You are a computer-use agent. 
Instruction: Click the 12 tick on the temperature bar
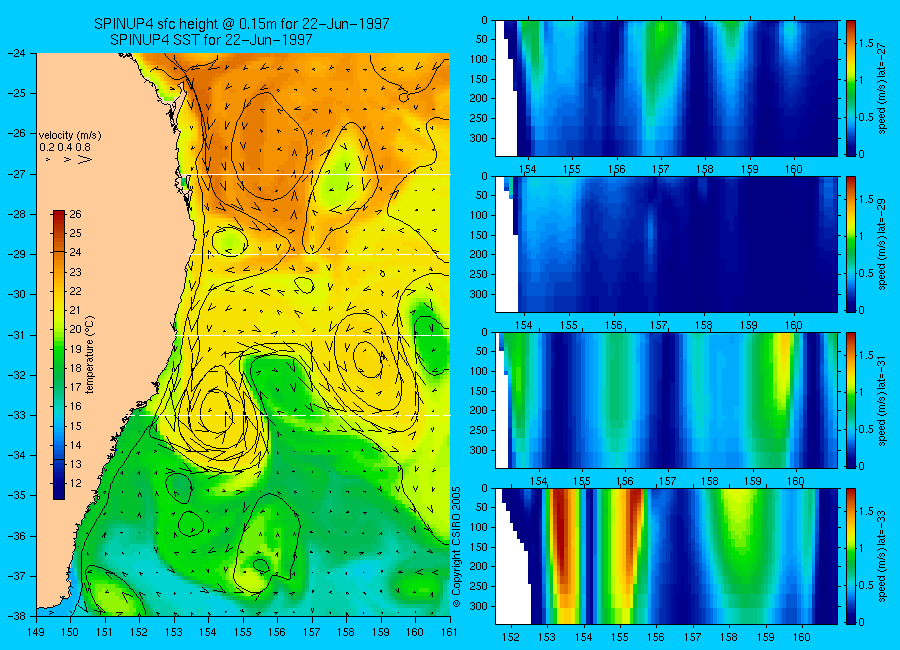tap(76, 483)
